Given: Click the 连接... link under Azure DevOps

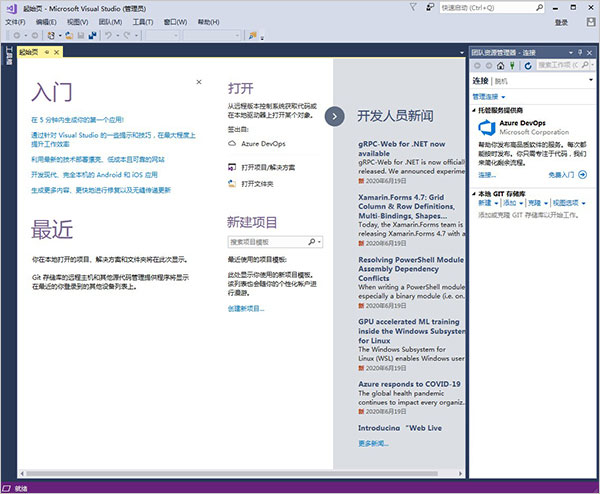Looking at the screenshot, I should [487, 175].
